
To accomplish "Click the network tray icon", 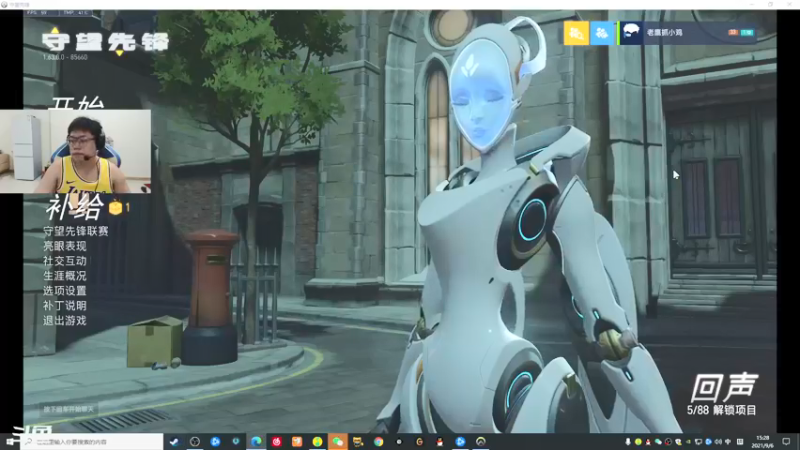I will (x=698, y=442).
